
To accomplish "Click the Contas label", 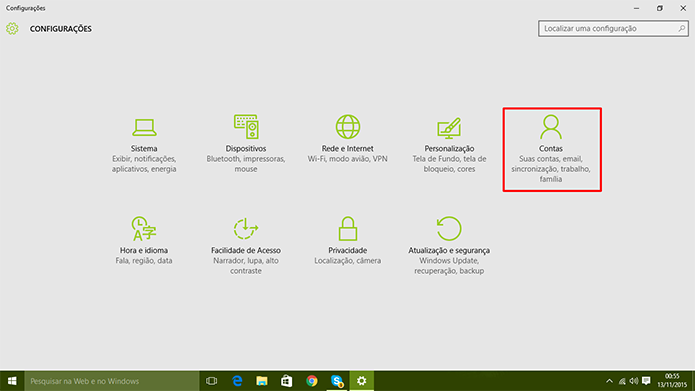I will pyautogui.click(x=551, y=149).
